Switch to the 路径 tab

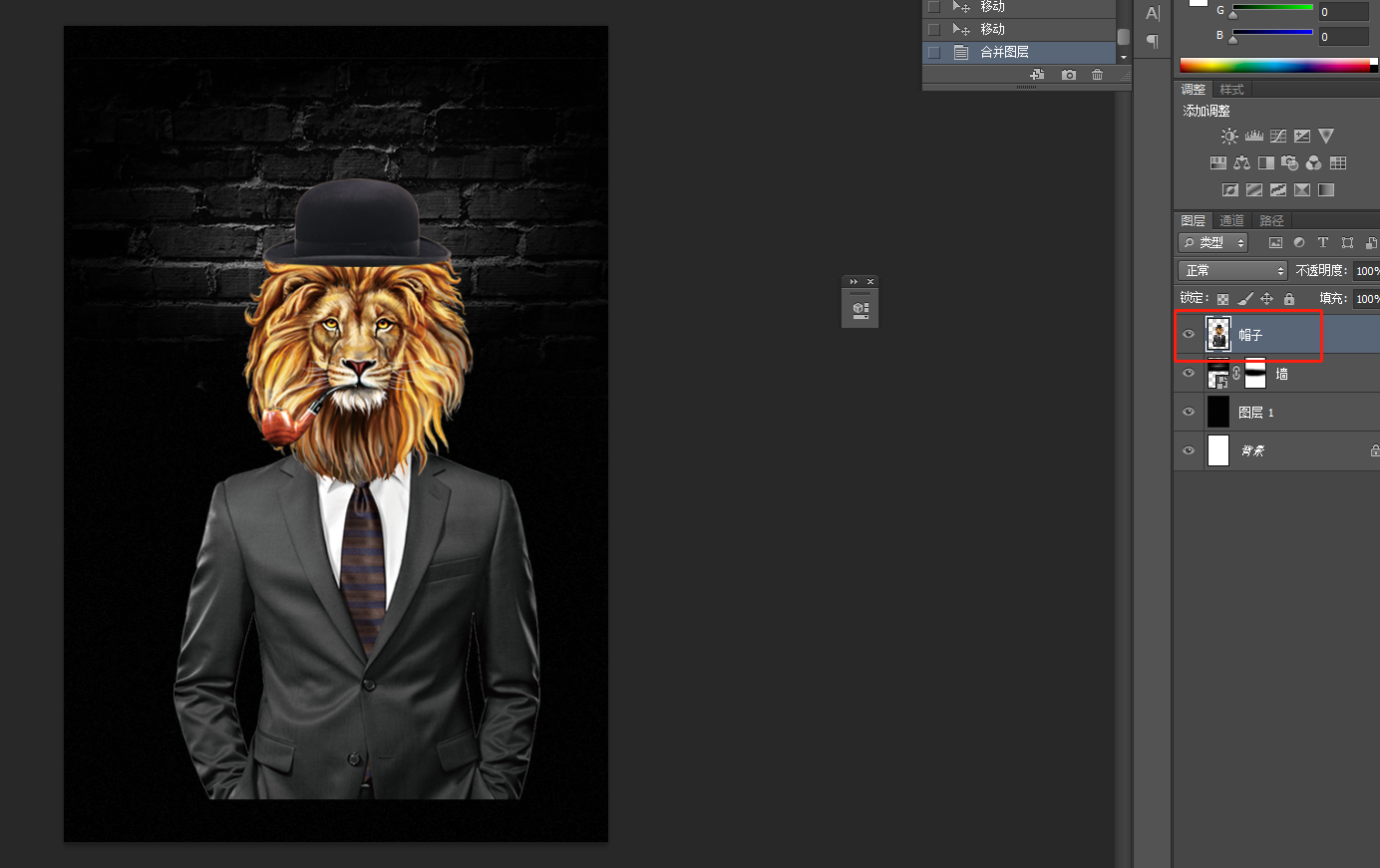tap(1272, 221)
